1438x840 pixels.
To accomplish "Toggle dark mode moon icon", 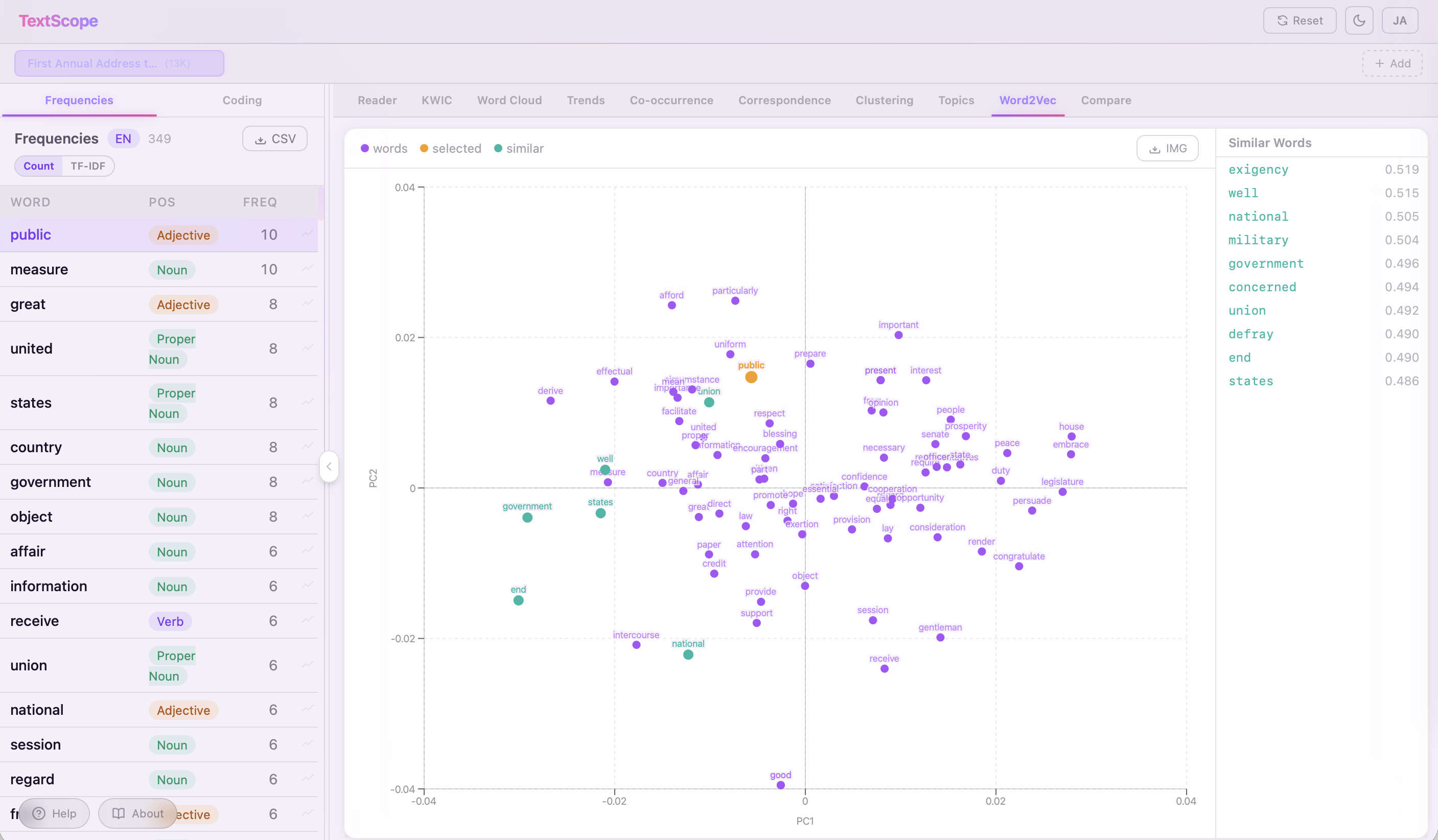I will tap(1359, 20).
